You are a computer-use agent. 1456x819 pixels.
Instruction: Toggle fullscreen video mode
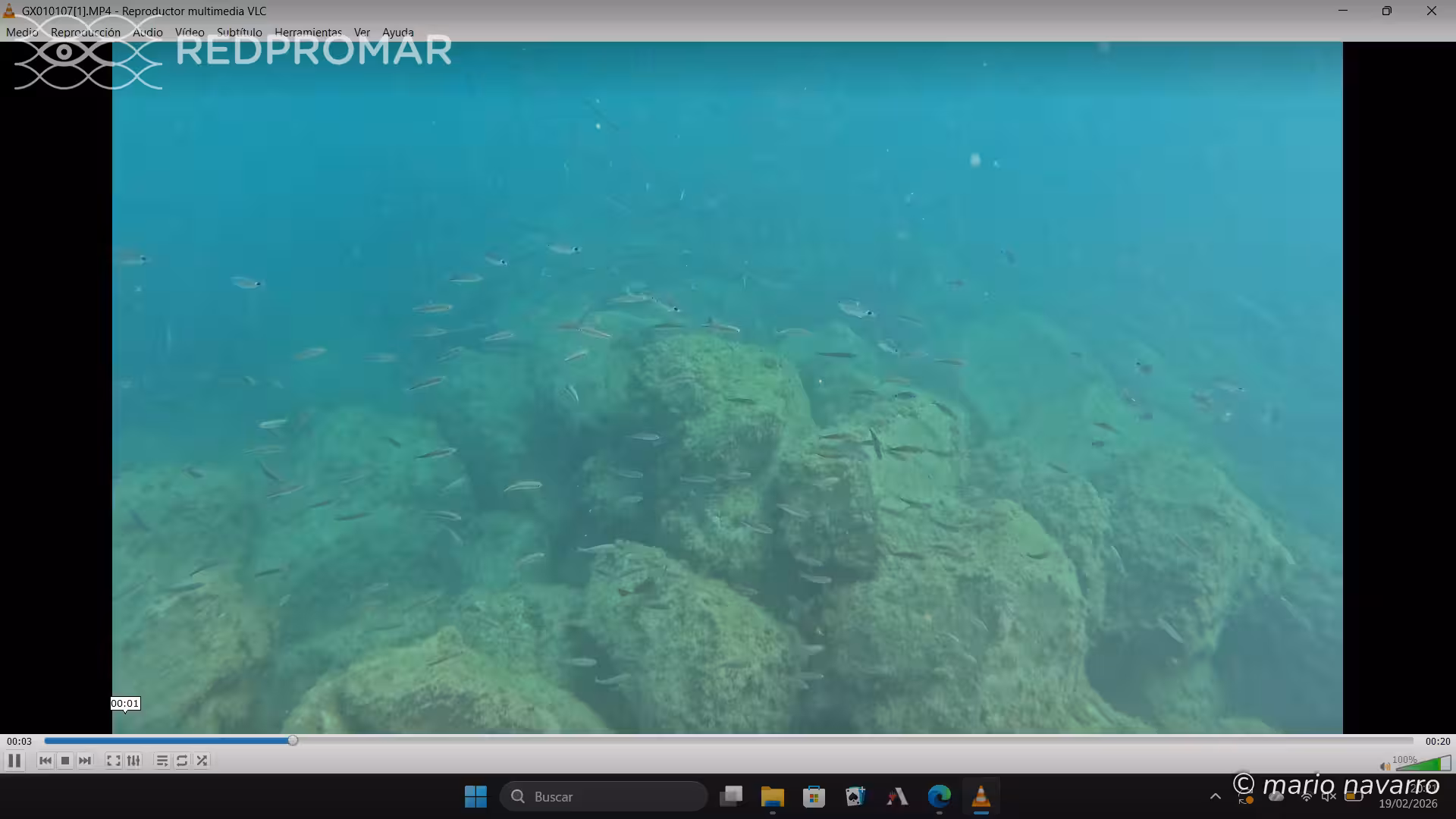113,761
